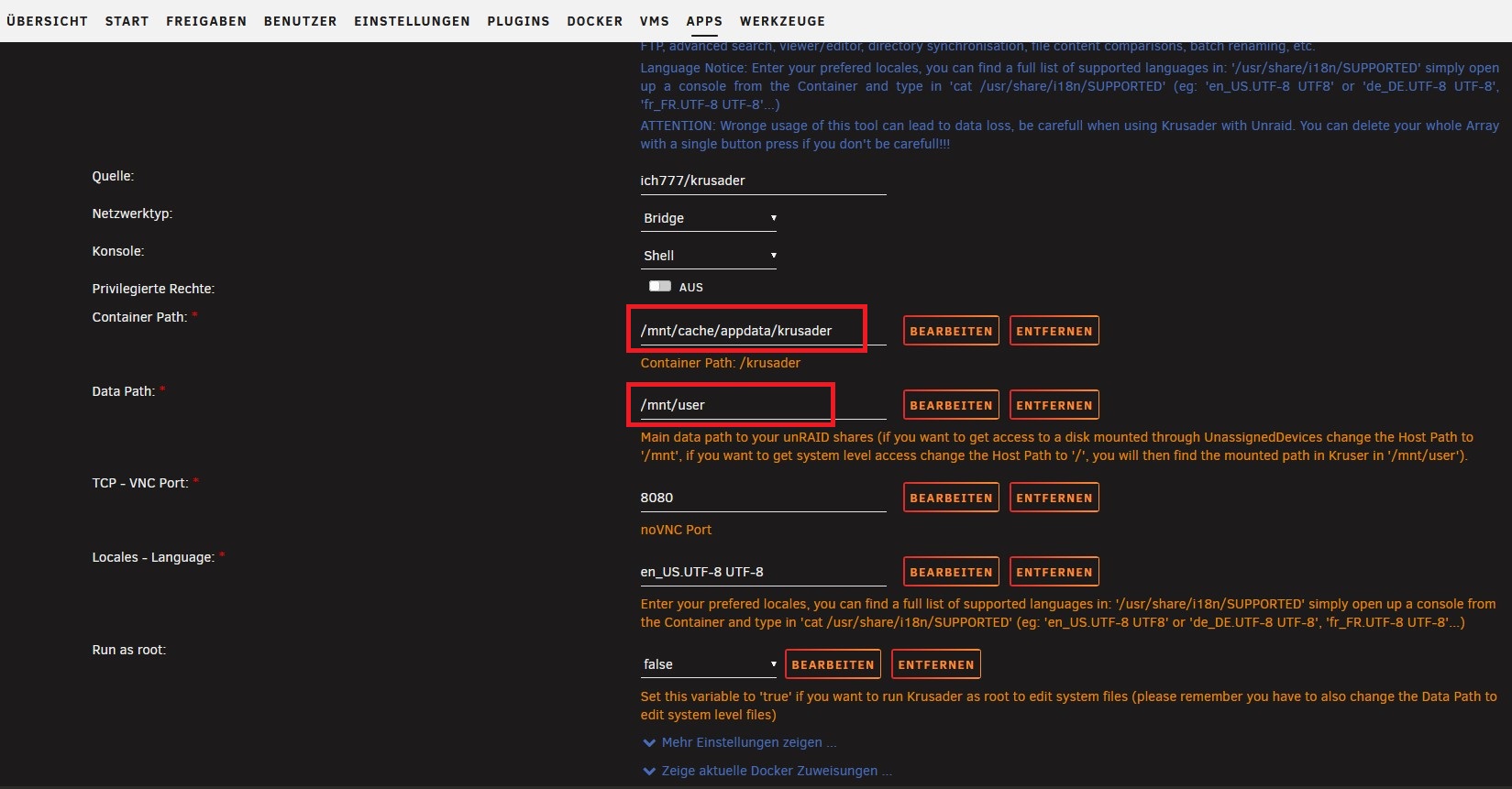Image resolution: width=1512 pixels, height=789 pixels.
Task: Click the 'Language Notice' description paragraph
Action: pos(1069,86)
